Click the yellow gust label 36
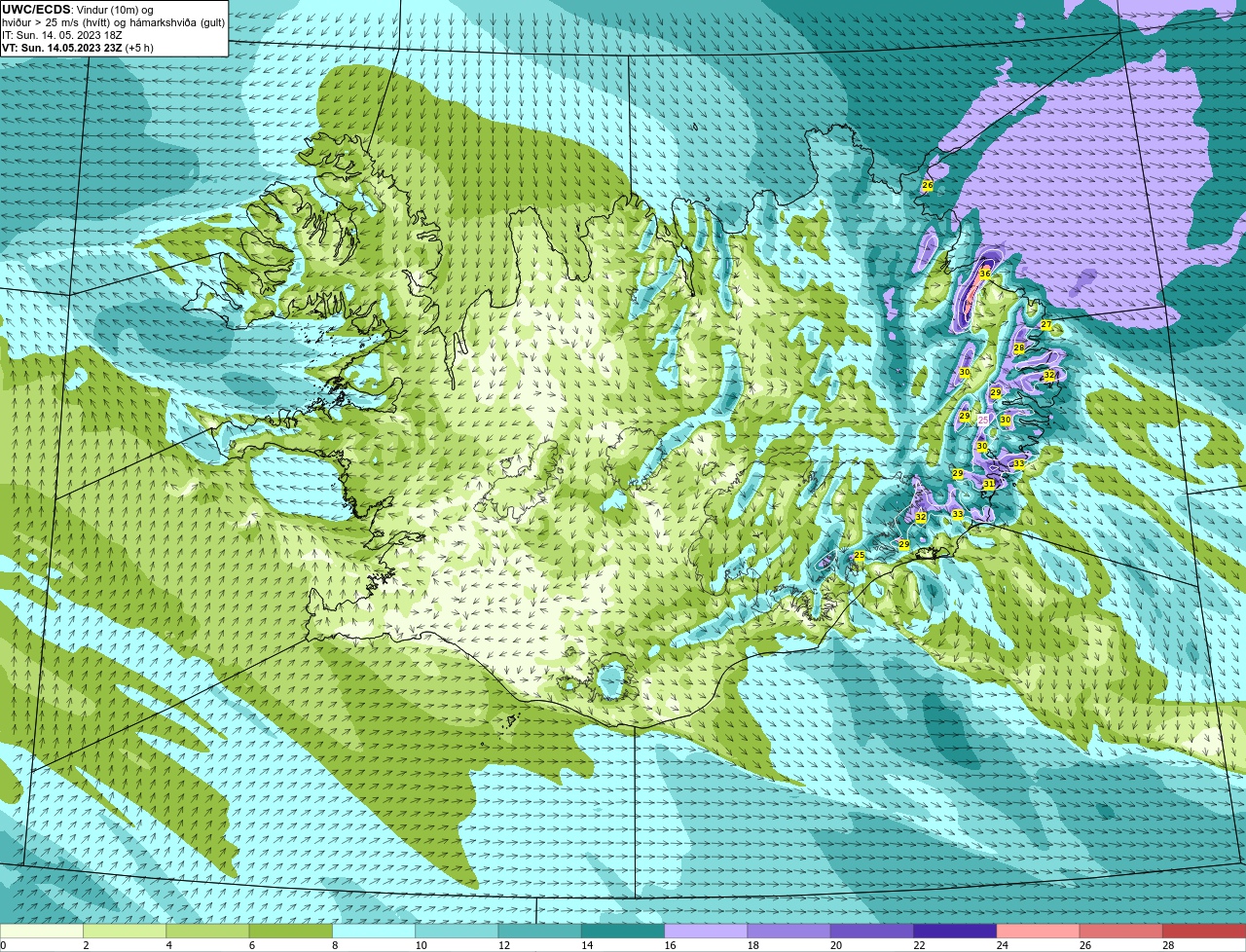The image size is (1246, 952). (984, 275)
